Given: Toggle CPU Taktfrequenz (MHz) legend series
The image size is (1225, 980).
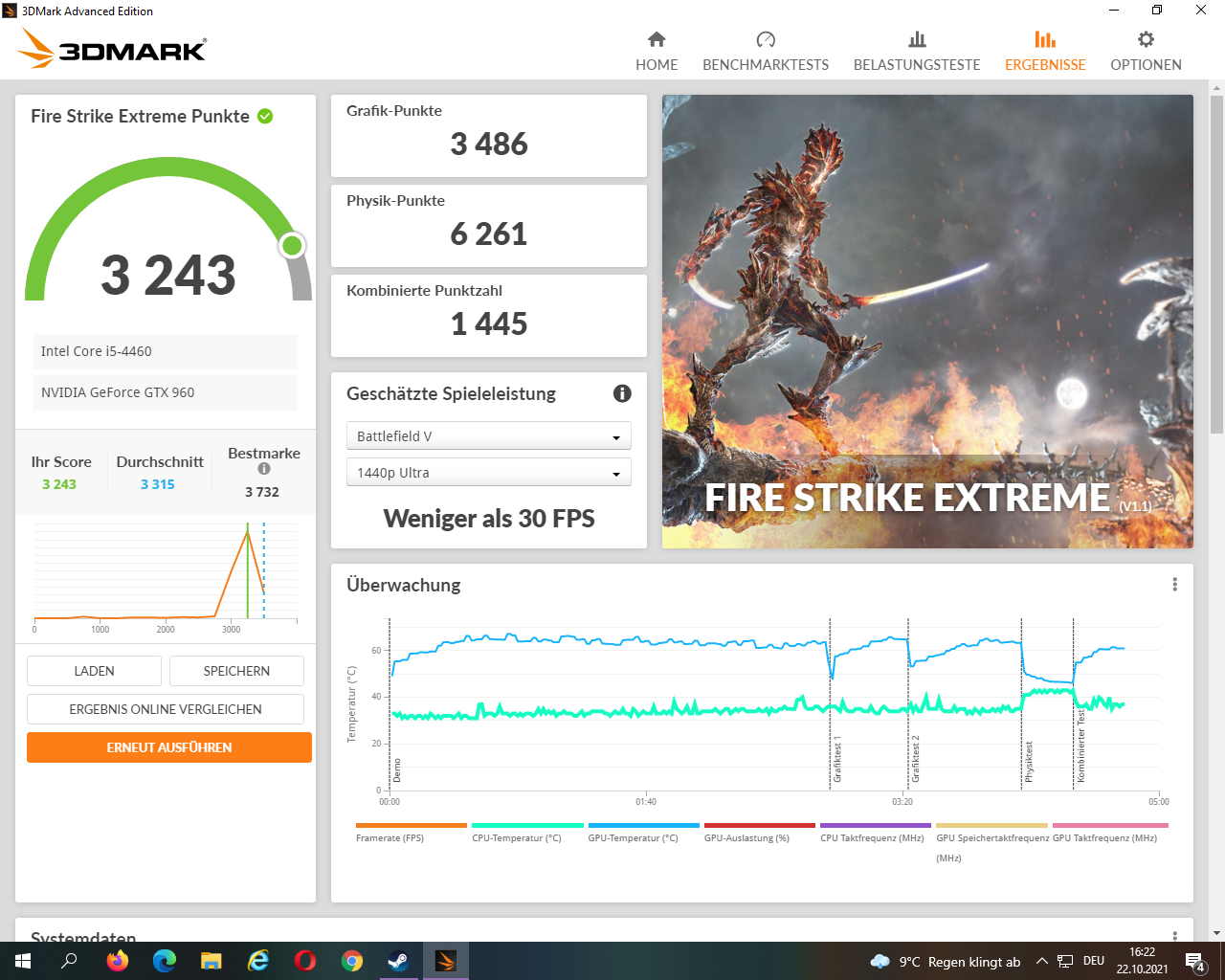Looking at the screenshot, I should 875,833.
